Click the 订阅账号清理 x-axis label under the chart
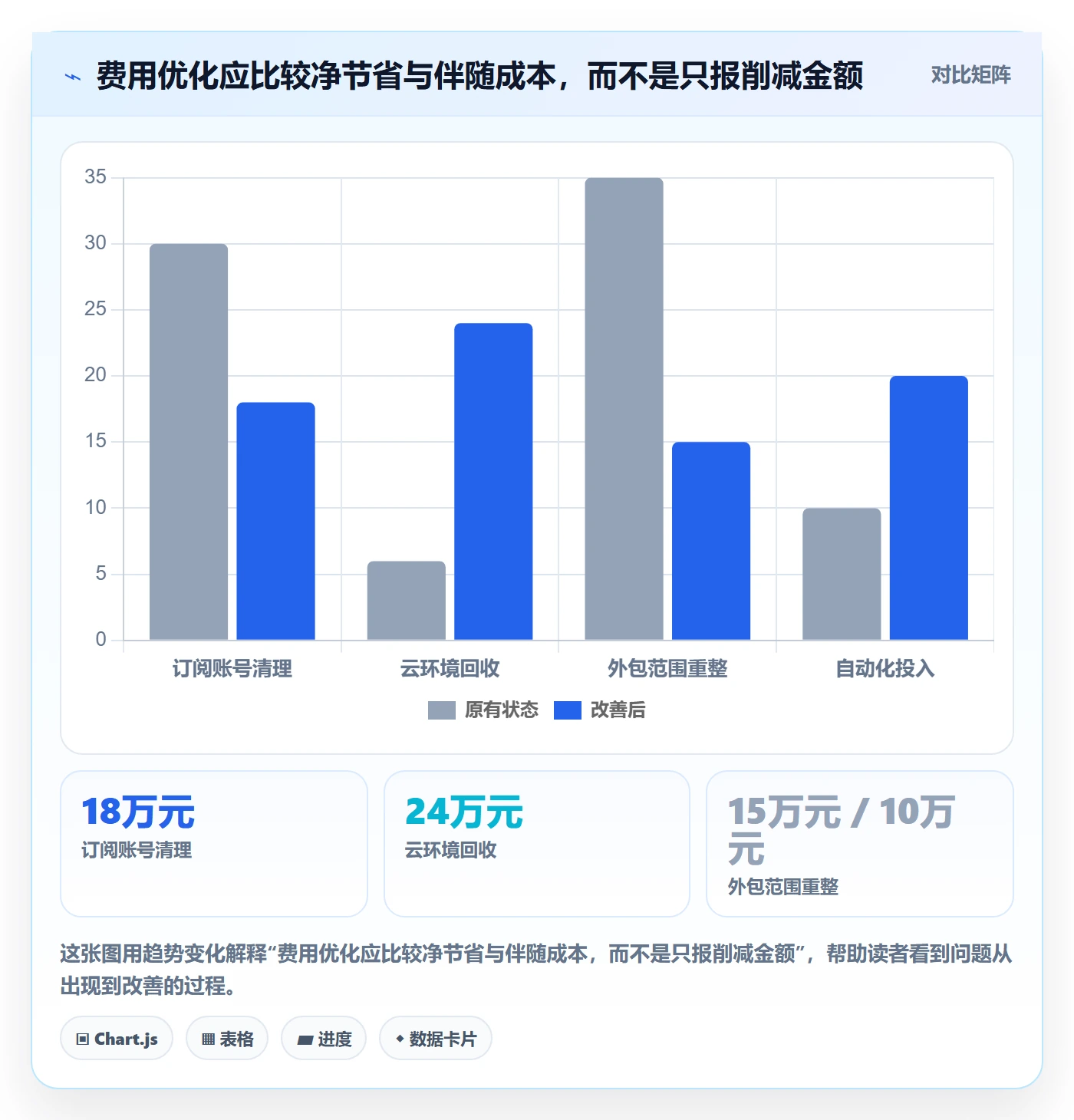The height and width of the screenshot is (1120, 1074). [232, 669]
